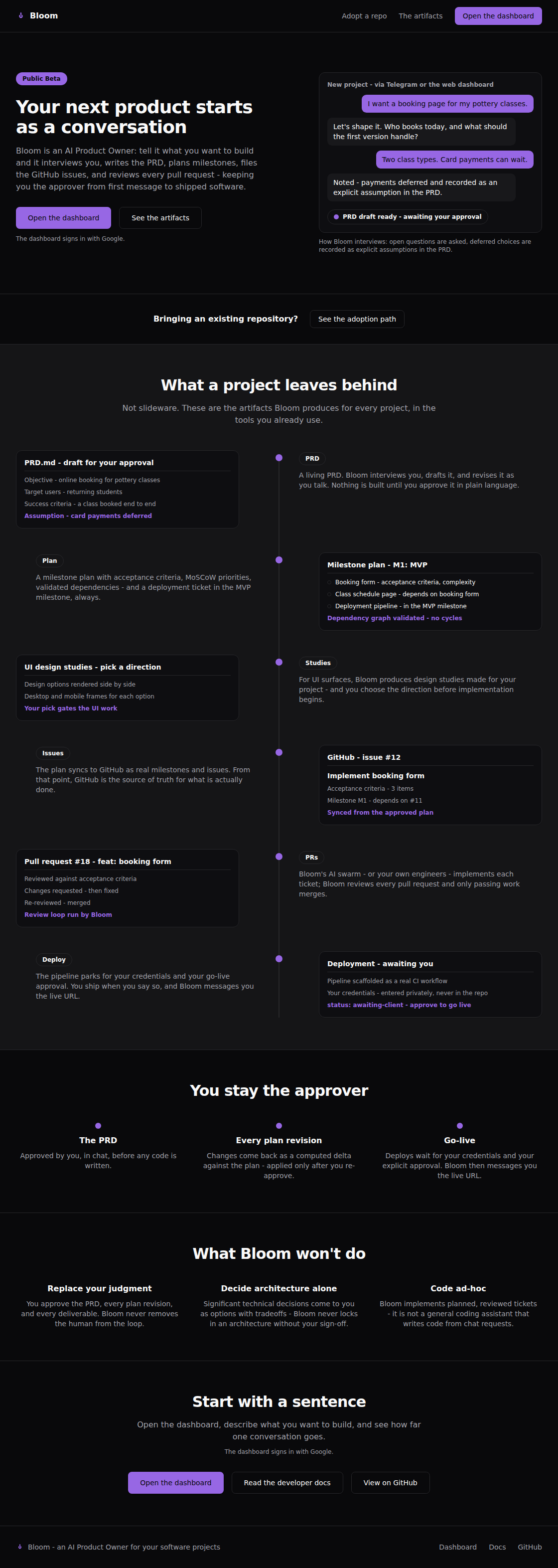The height and width of the screenshot is (1568, 558).
Task: Click the purple dot above Go-live
Action: click(459, 1125)
